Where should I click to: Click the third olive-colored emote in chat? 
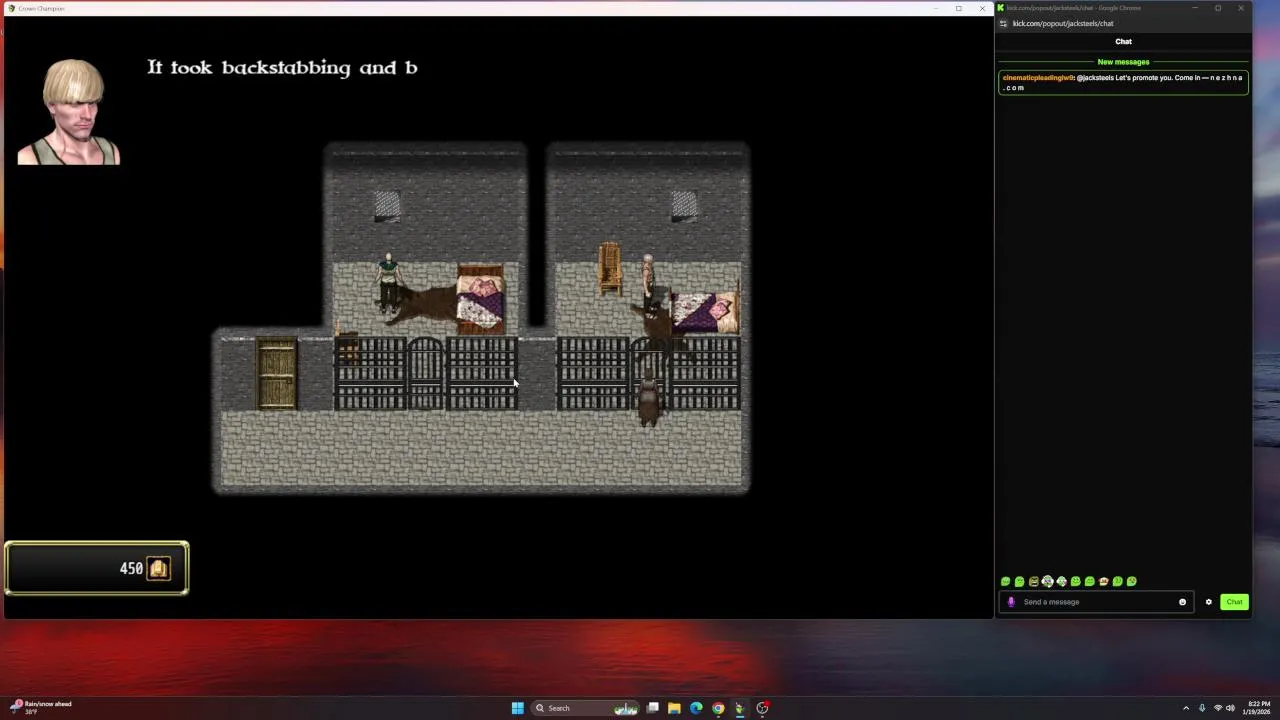[1034, 581]
